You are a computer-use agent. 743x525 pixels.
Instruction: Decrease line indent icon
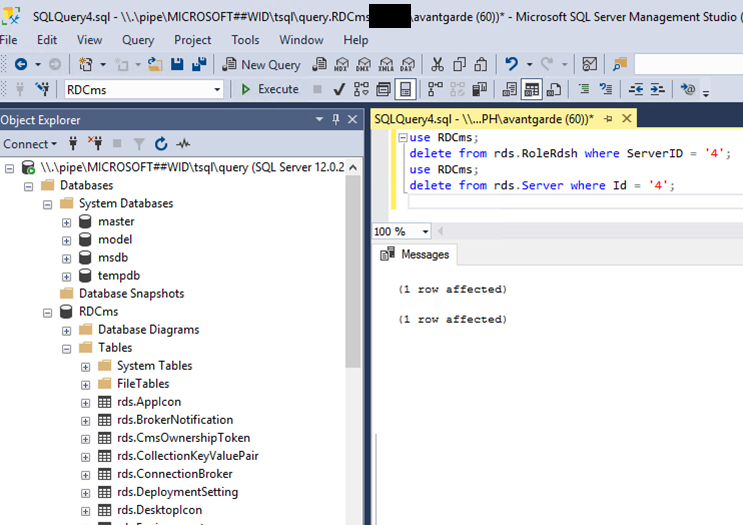635,89
